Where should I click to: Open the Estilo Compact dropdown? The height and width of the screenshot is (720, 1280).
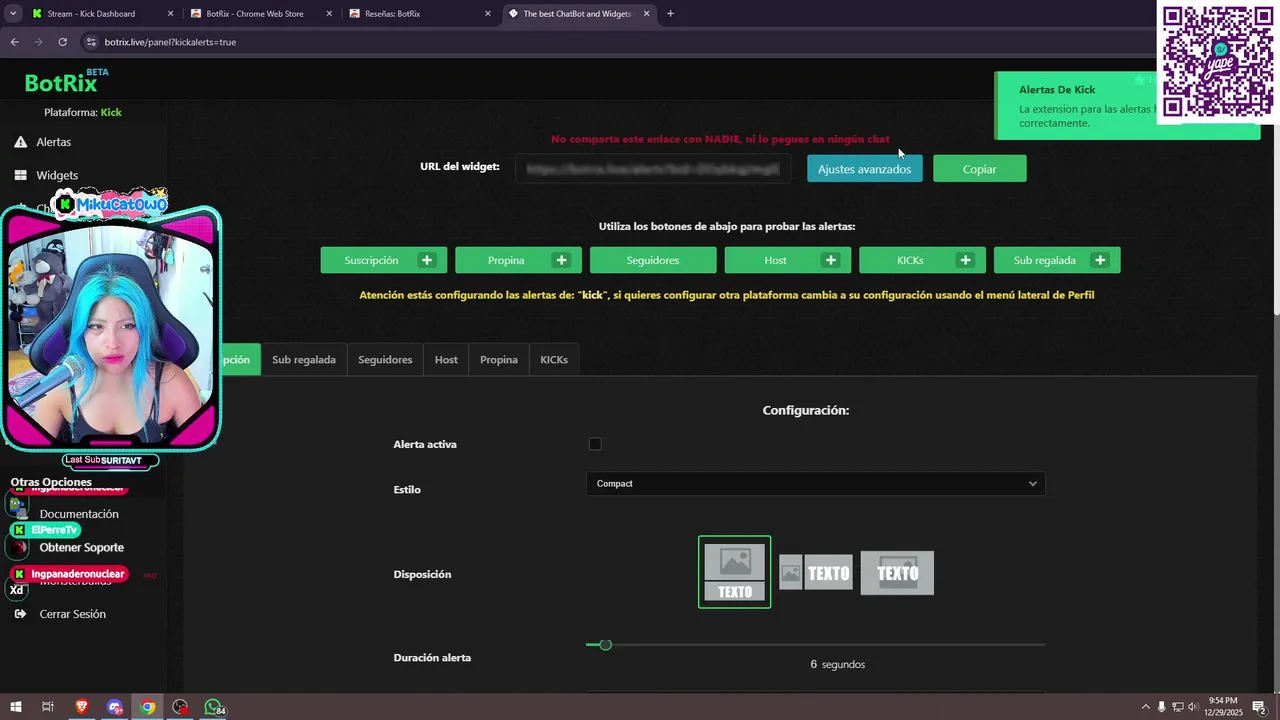(x=815, y=484)
